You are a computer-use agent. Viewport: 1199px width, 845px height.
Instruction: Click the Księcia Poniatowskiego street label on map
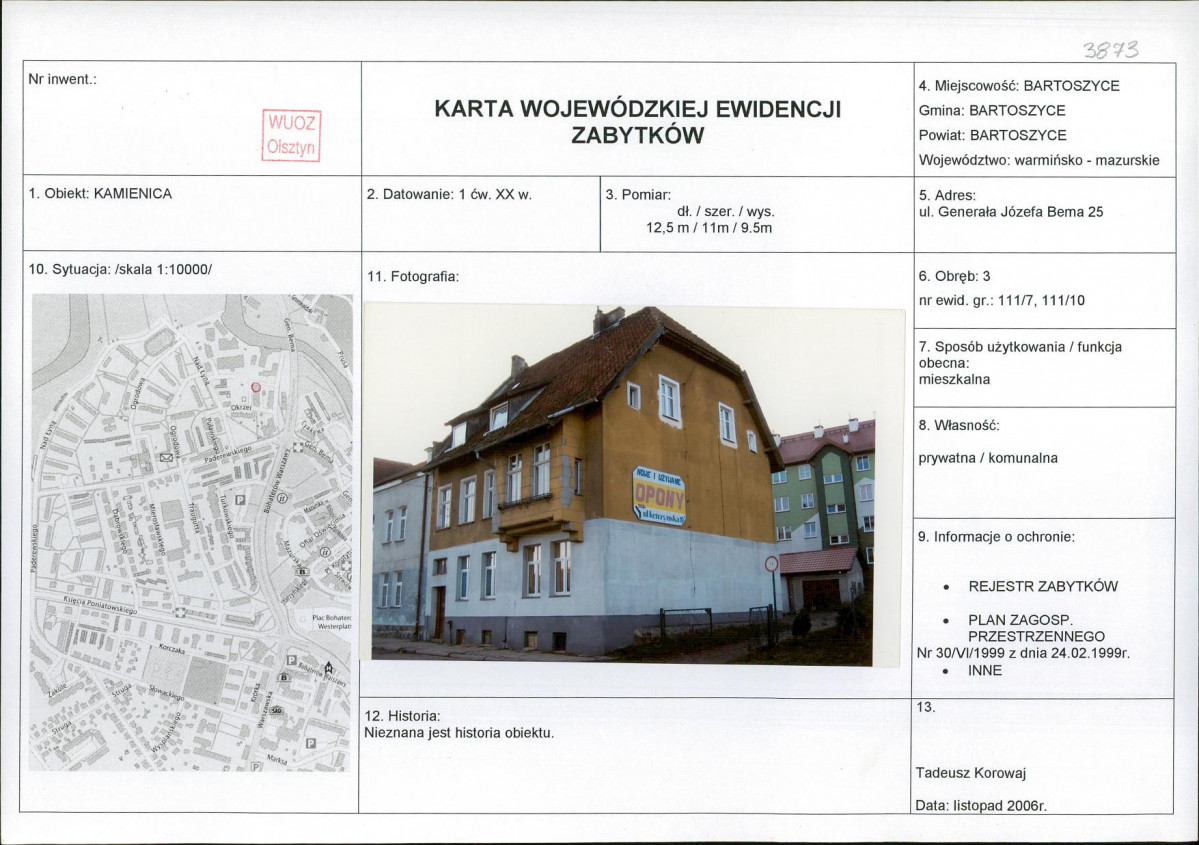click(x=100, y=606)
